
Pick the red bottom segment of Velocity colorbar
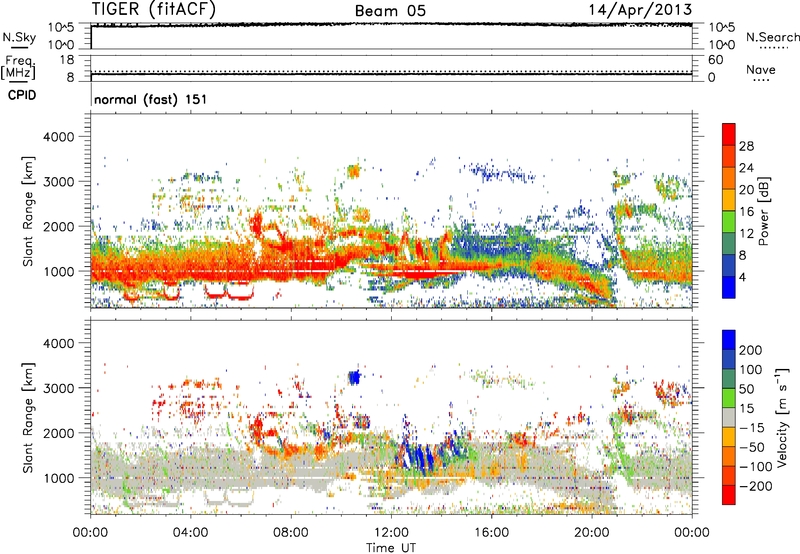729,495
